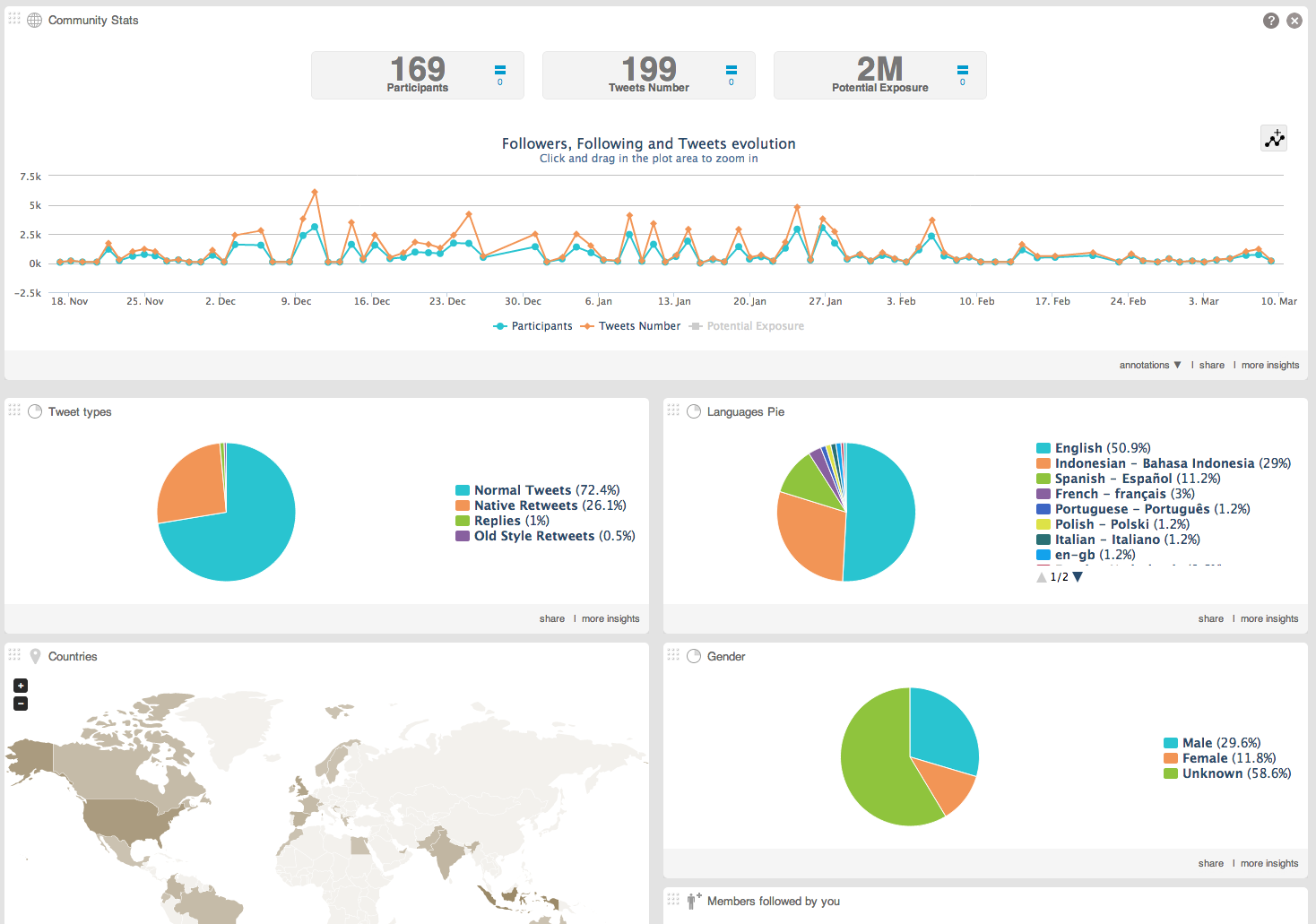Click the globe icon beside Community Stats
The image size is (1316, 924).
tap(35, 20)
